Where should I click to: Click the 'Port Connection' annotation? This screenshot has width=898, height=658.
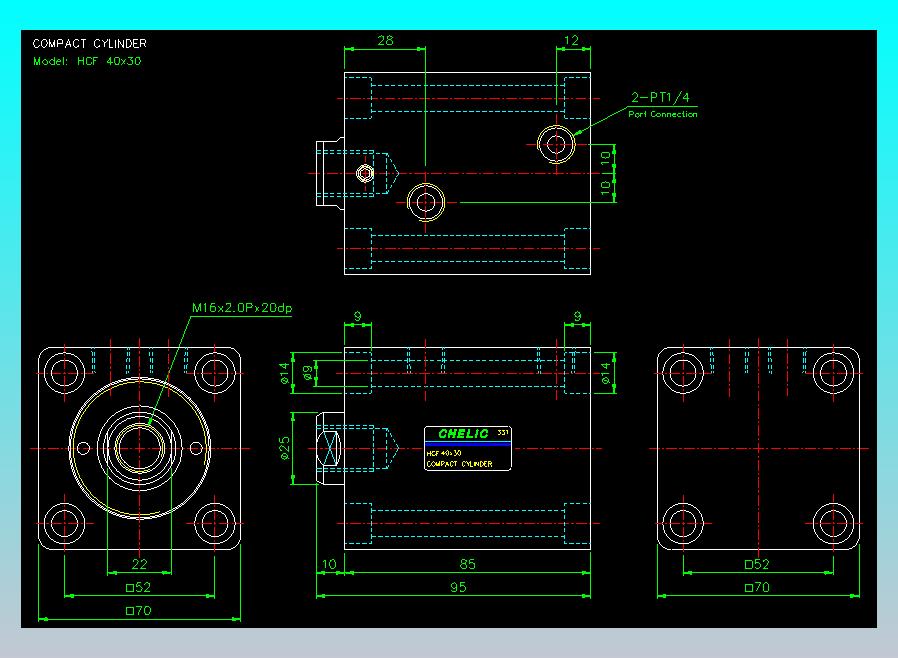point(663,115)
